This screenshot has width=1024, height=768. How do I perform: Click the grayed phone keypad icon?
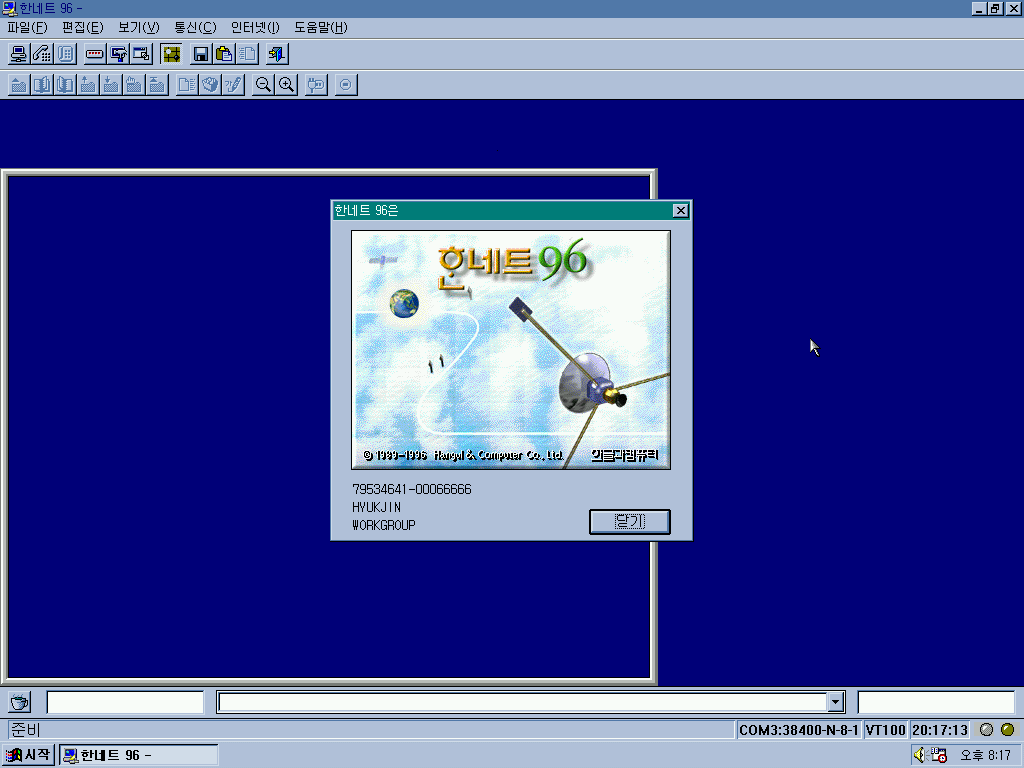pyautogui.click(x=65, y=54)
